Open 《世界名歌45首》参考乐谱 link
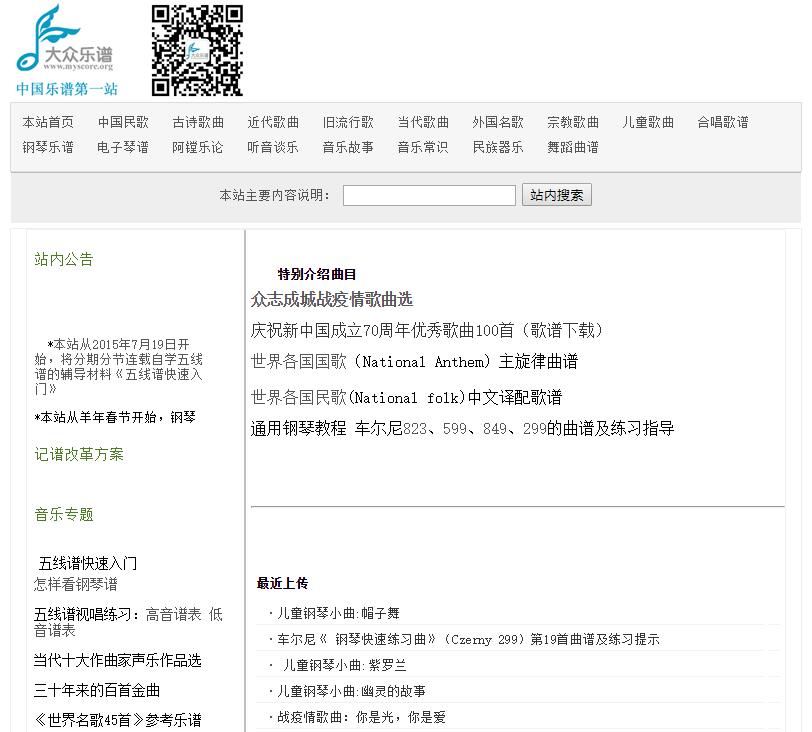Image resolution: width=812 pixels, height=732 pixels. pyautogui.click(x=118, y=720)
